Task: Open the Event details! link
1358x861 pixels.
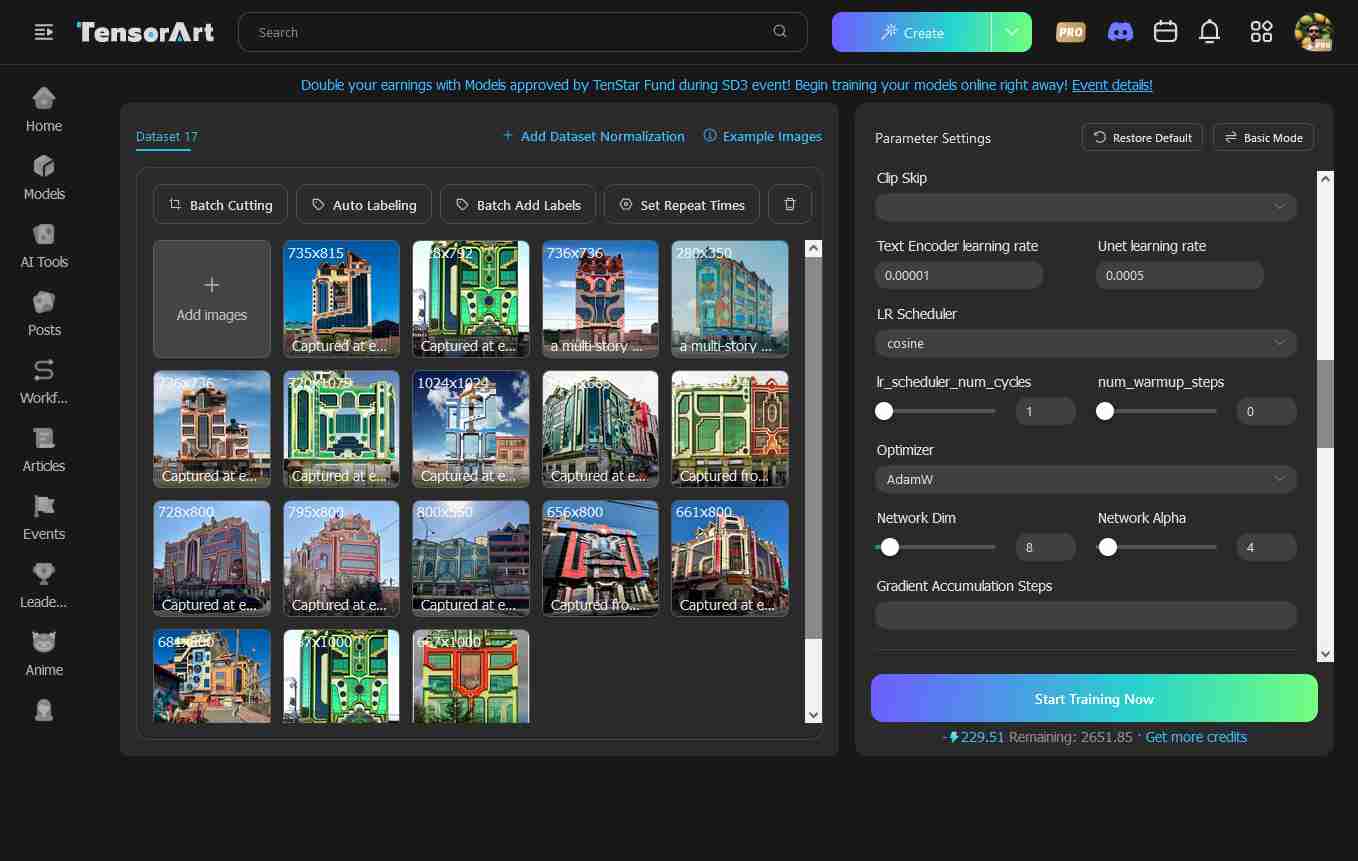Action: tap(1112, 85)
